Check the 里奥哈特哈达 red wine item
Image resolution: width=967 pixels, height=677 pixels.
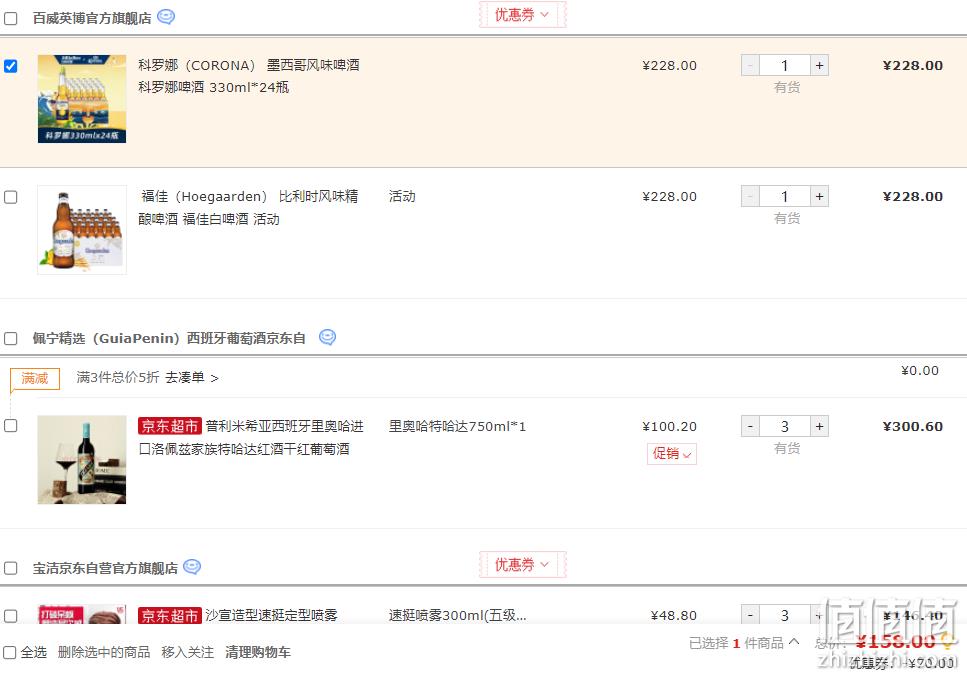tap(10, 426)
